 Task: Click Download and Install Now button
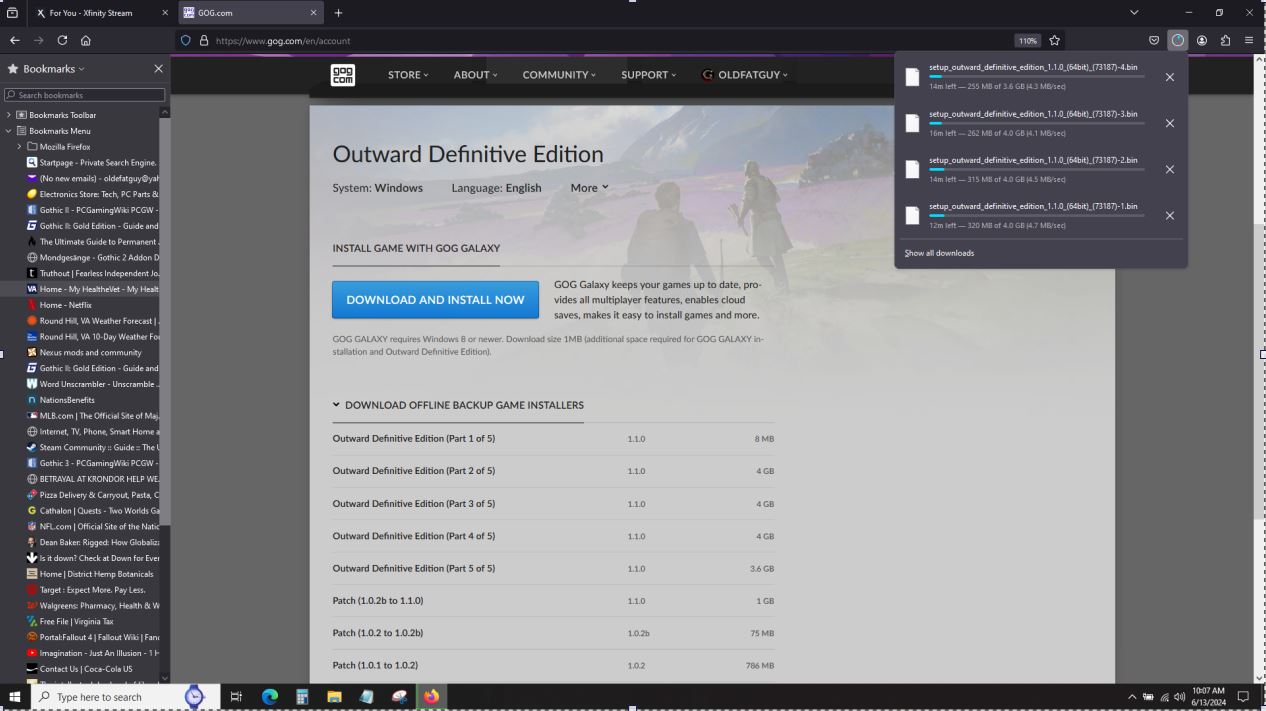(435, 300)
